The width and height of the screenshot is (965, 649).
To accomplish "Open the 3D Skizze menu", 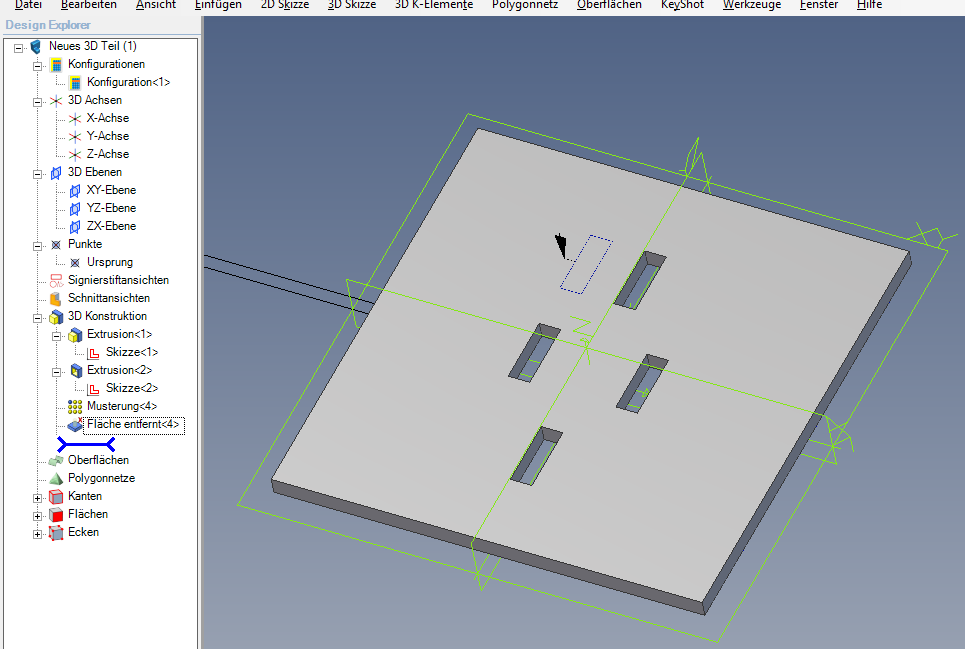I will point(352,5).
